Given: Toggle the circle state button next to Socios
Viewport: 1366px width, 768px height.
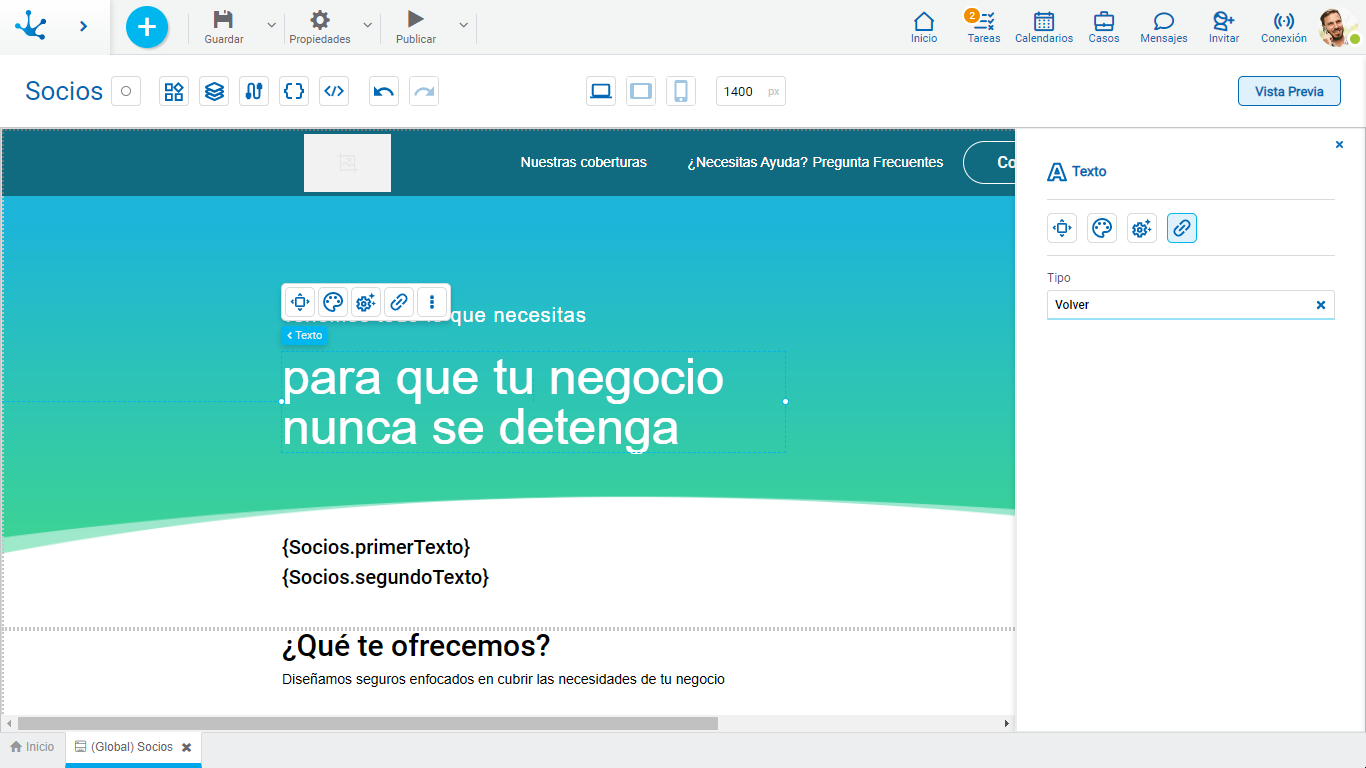Looking at the screenshot, I should (x=126, y=91).
